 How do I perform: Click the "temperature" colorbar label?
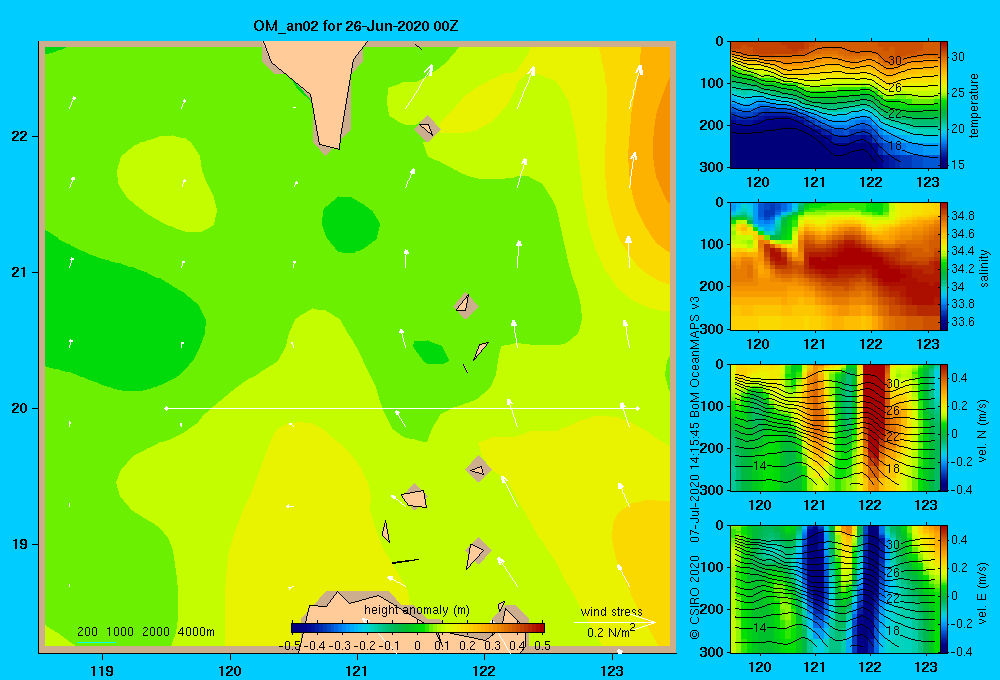[974, 105]
